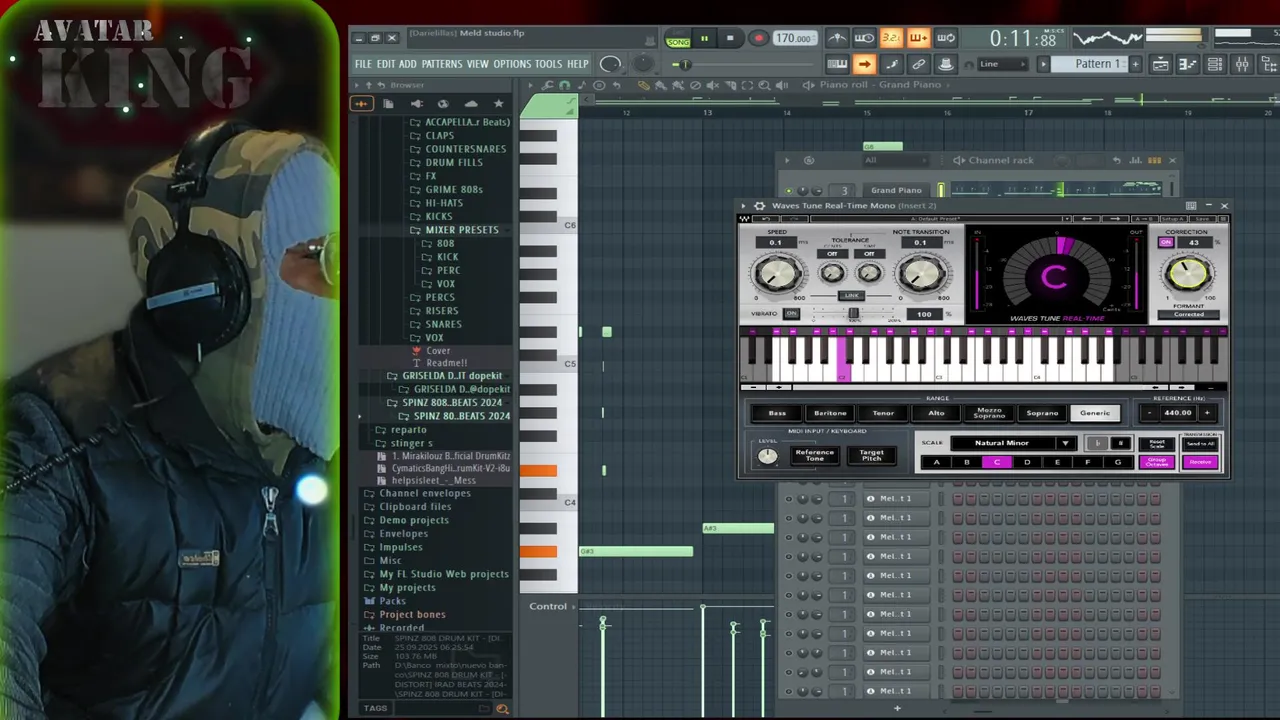The width and height of the screenshot is (1280, 720).
Task: Expand the GRISELDA D..IT dopekit folder
Action: tap(451, 376)
